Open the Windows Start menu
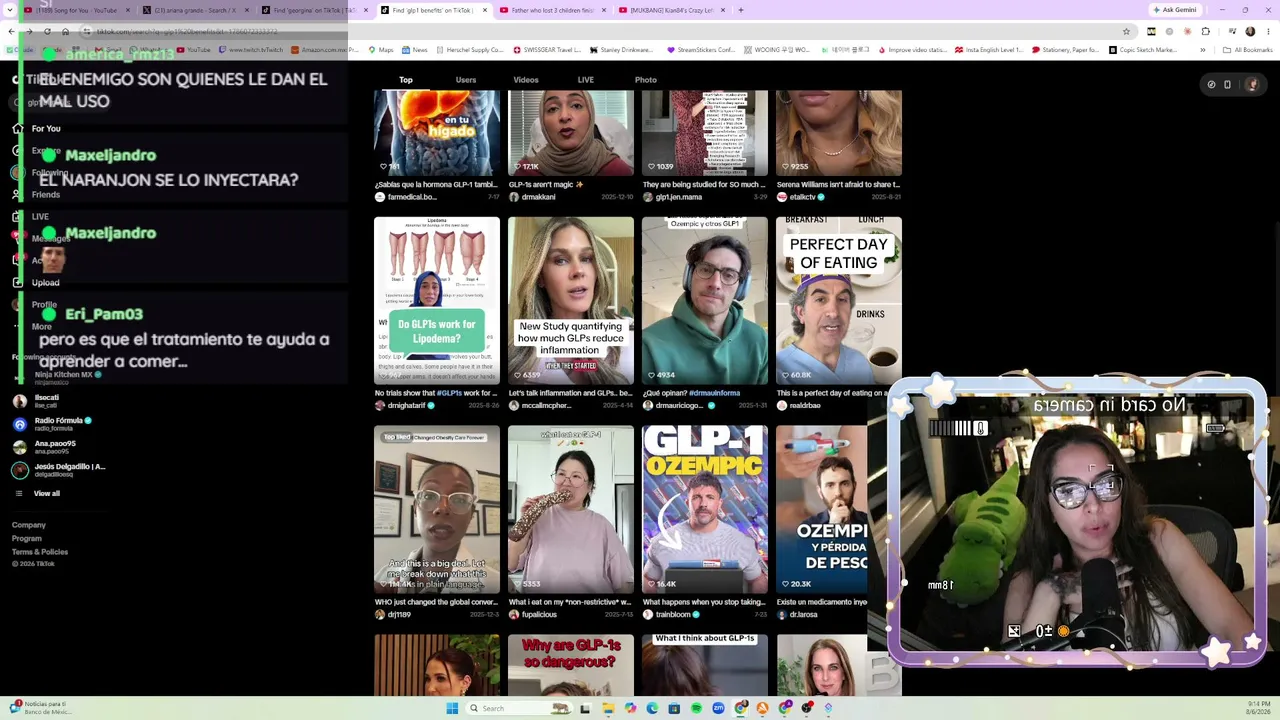The image size is (1280, 720). click(x=452, y=708)
